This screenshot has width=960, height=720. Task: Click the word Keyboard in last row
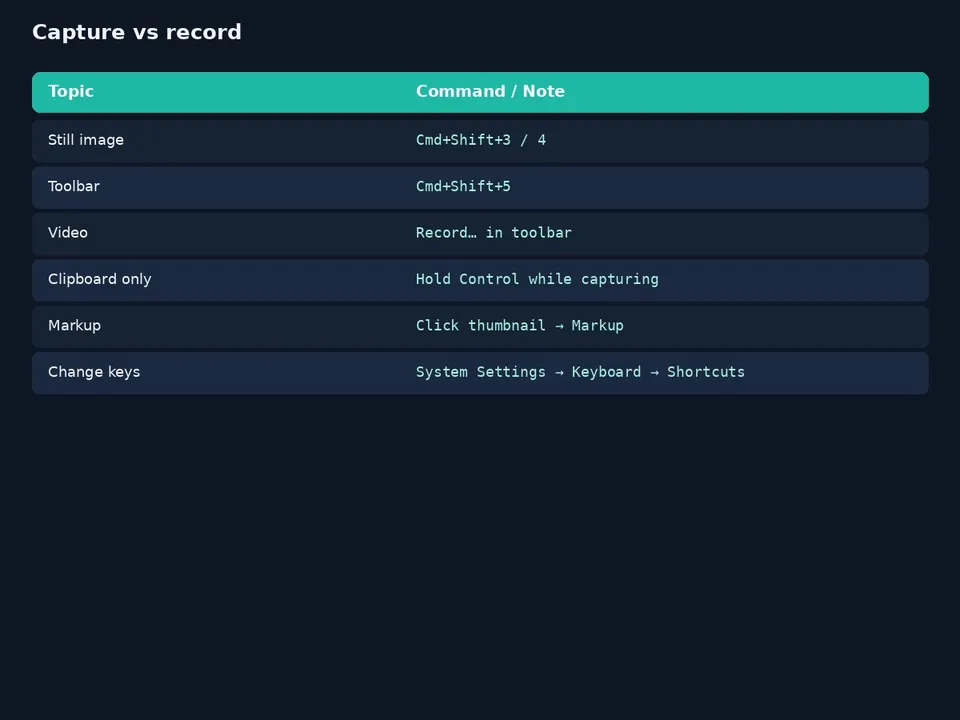[606, 372]
